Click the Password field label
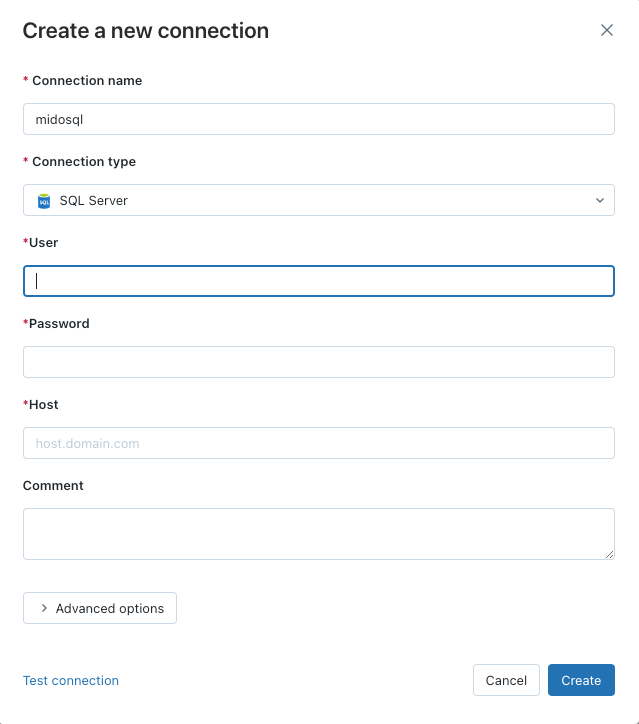639x724 pixels. (x=59, y=324)
